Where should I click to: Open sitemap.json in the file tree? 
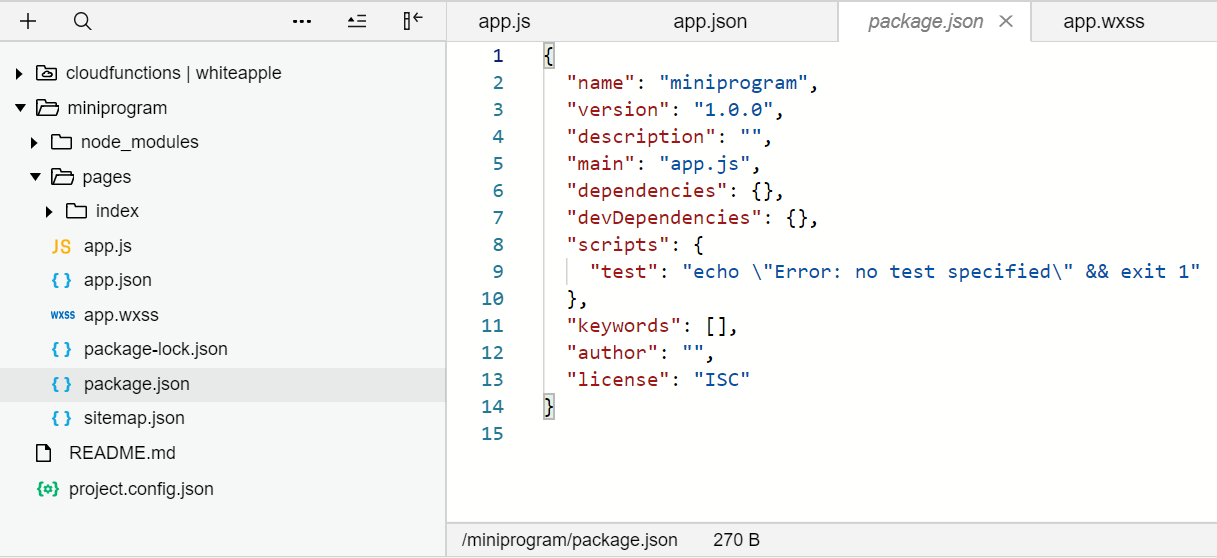(x=134, y=418)
